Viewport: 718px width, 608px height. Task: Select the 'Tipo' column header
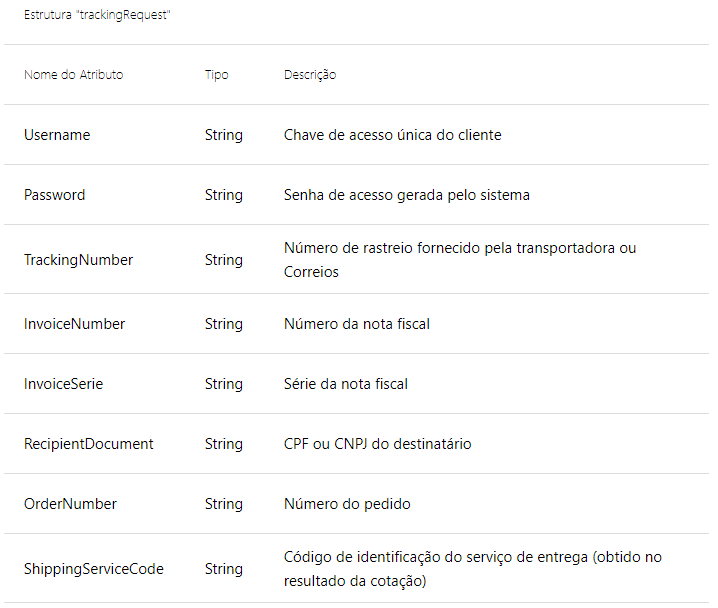click(216, 75)
